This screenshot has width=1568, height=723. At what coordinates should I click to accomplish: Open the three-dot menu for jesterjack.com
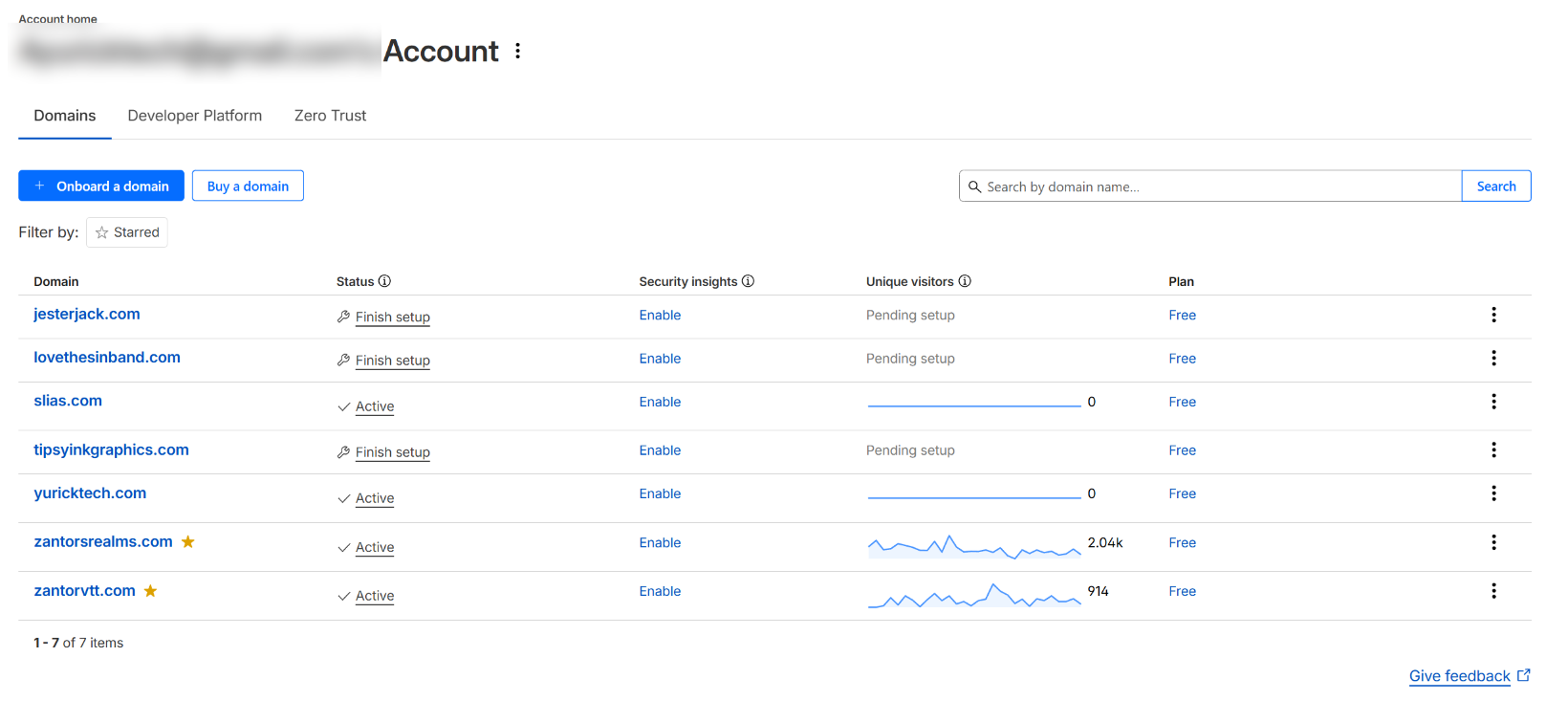click(1493, 315)
